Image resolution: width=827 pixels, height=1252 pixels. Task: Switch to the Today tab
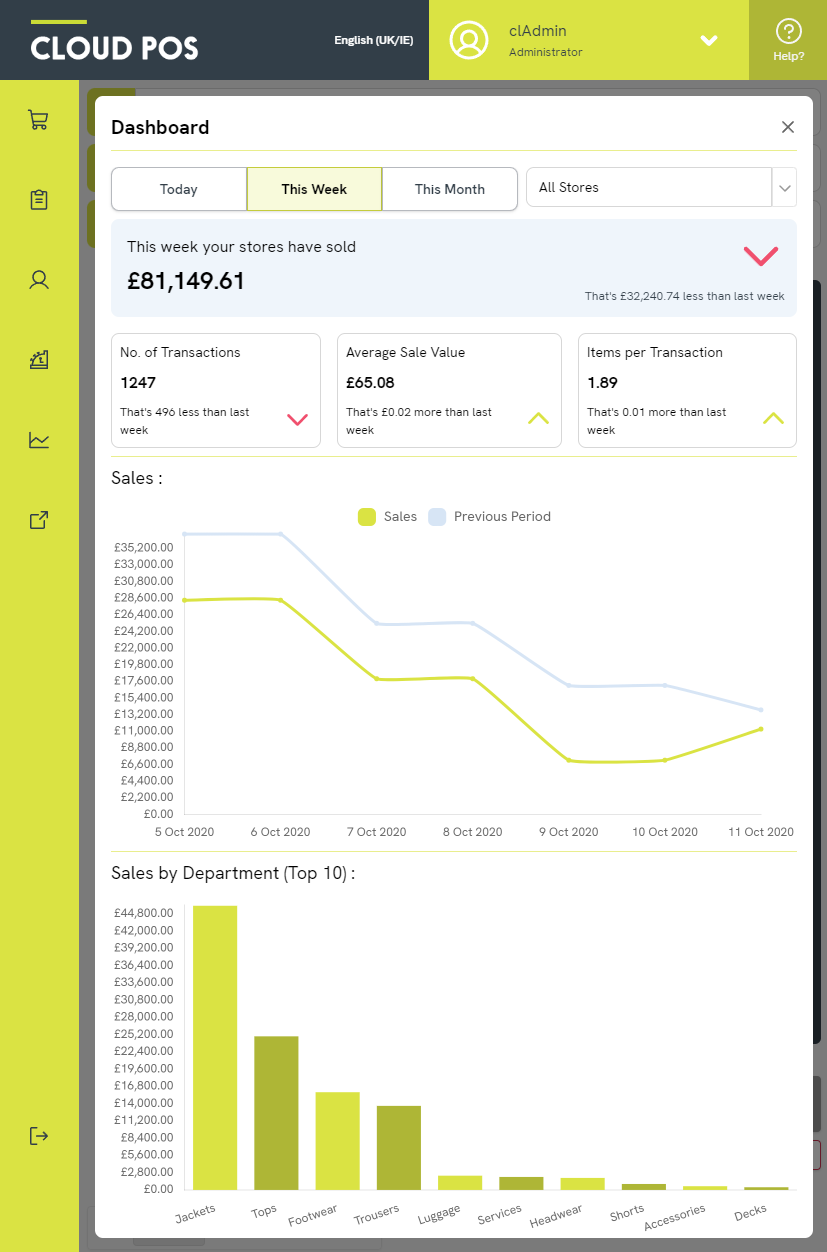coord(179,189)
